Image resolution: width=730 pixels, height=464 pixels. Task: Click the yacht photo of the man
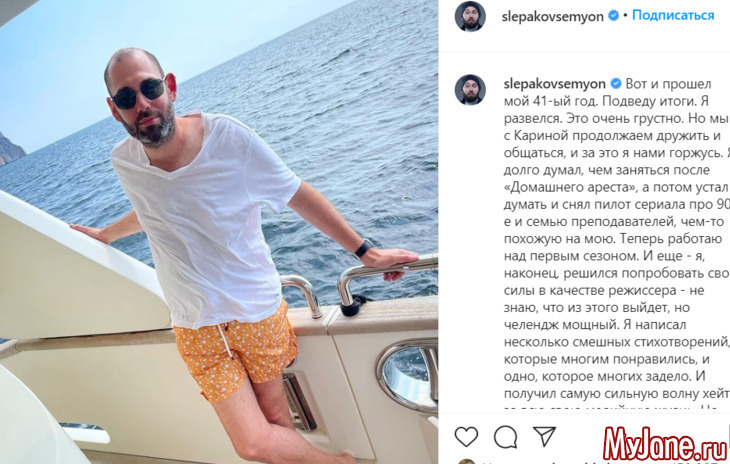tap(219, 232)
